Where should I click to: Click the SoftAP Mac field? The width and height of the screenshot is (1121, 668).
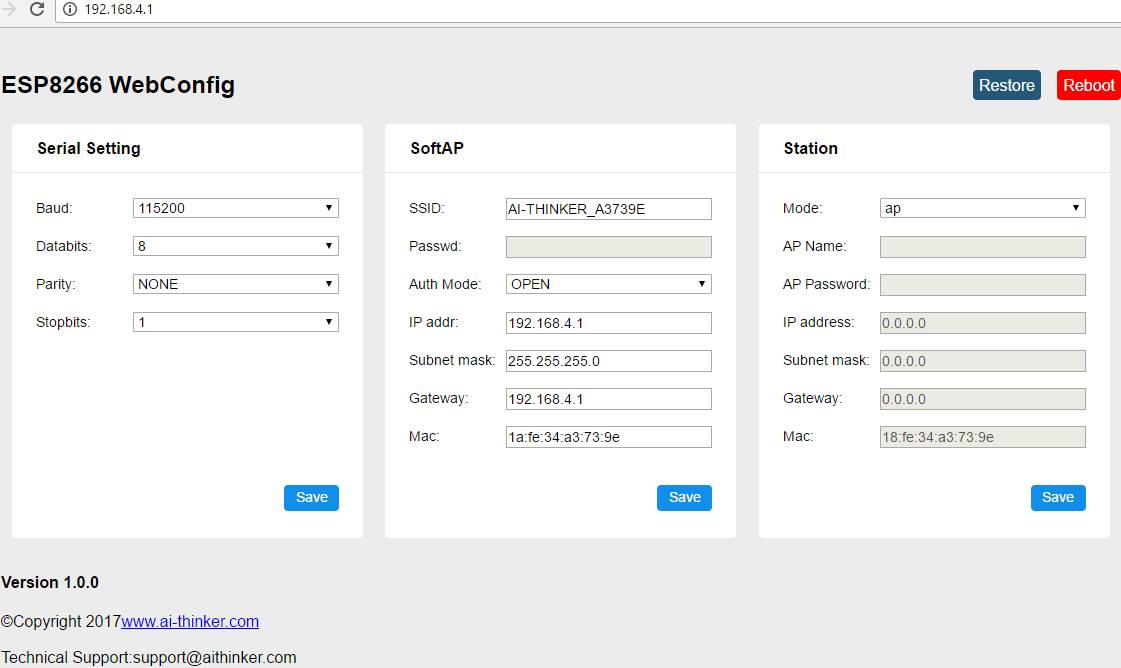coord(608,436)
